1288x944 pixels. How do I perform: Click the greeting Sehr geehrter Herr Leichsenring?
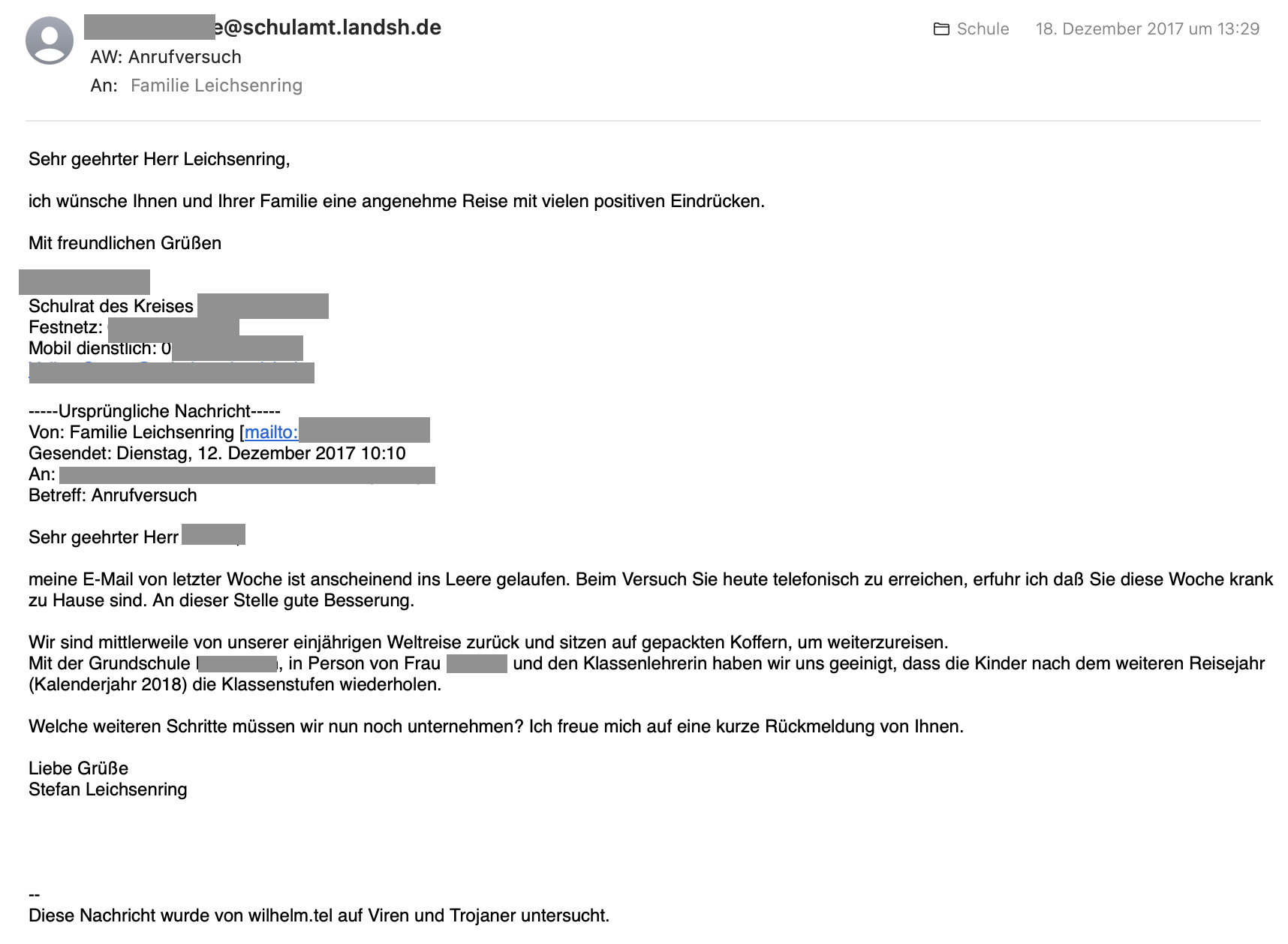tap(159, 159)
